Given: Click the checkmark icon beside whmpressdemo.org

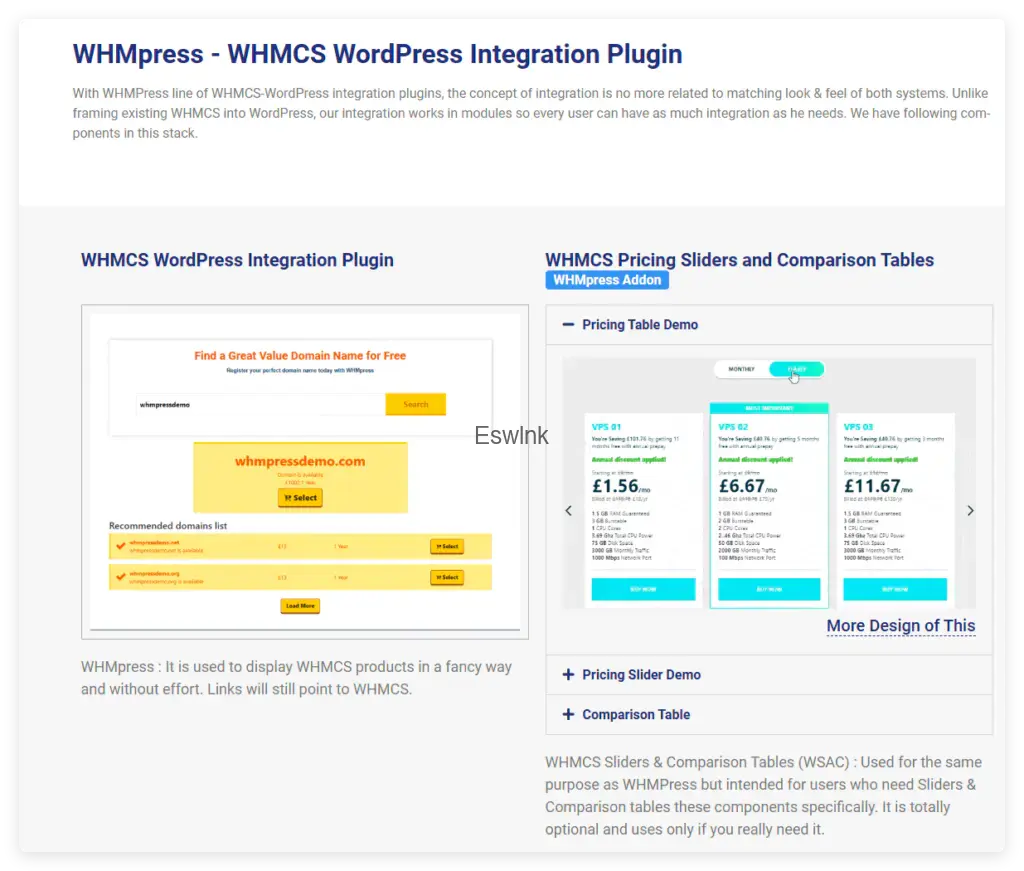Looking at the screenshot, I should point(120,577).
